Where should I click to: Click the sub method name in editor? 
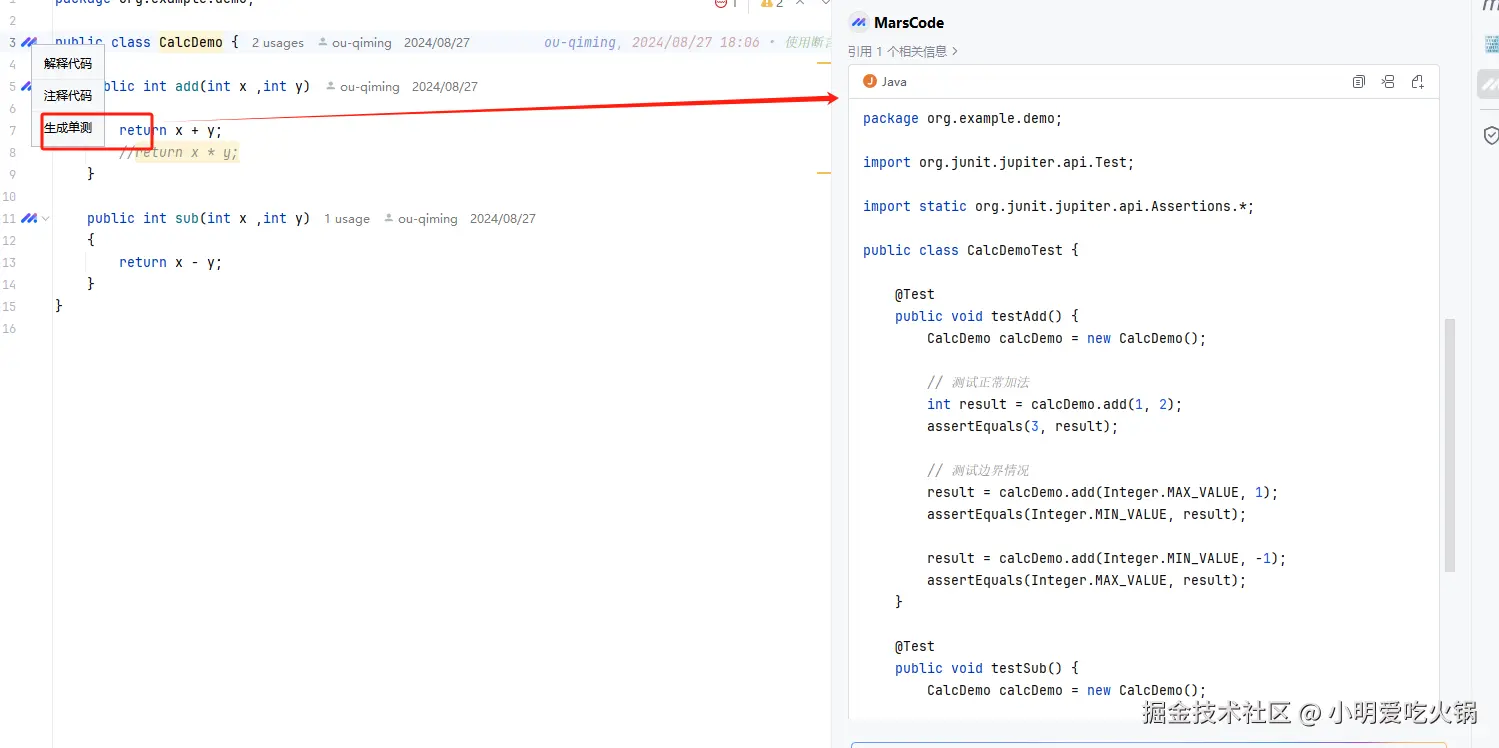pyautogui.click(x=187, y=218)
